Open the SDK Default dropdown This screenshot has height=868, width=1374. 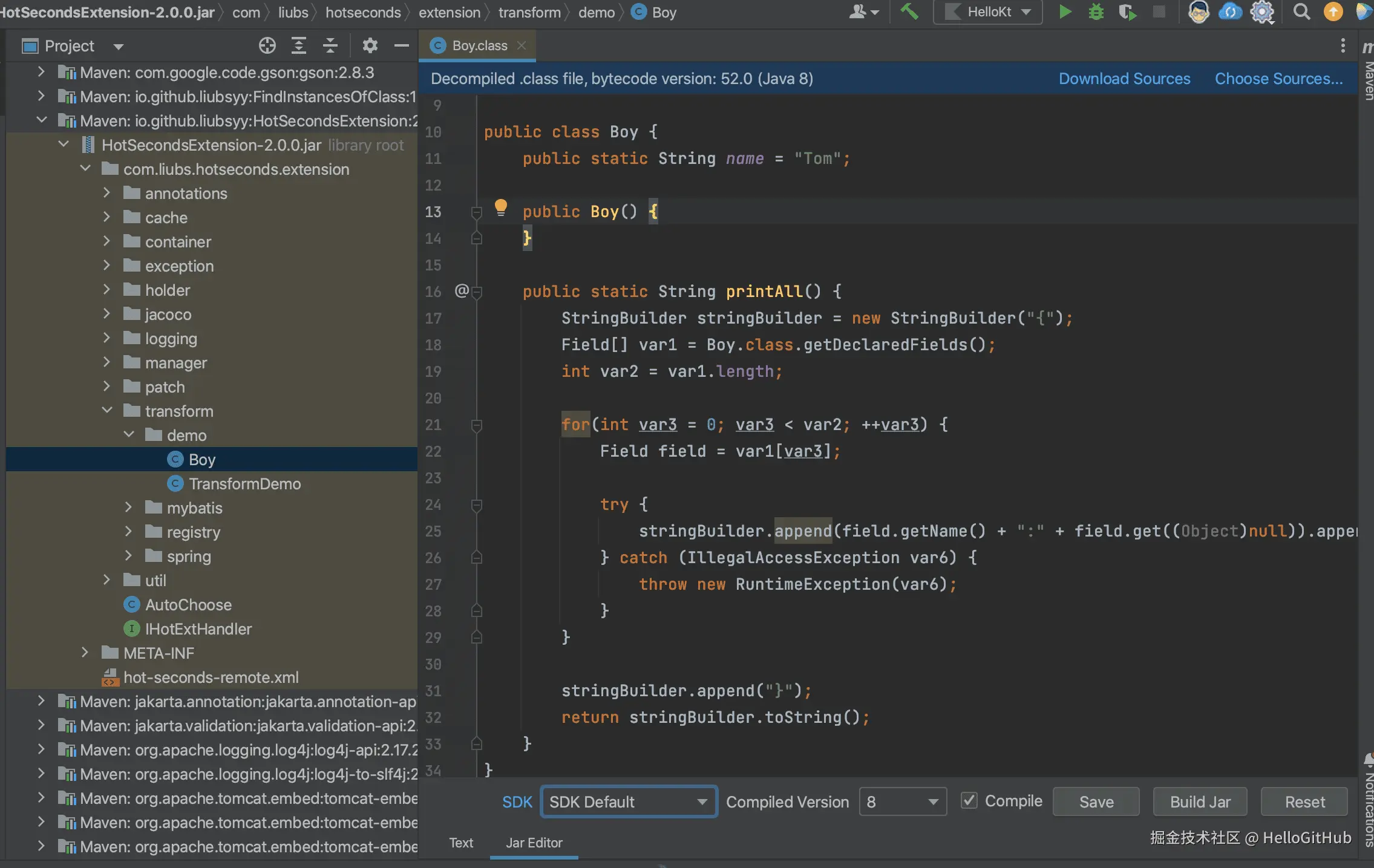(629, 802)
